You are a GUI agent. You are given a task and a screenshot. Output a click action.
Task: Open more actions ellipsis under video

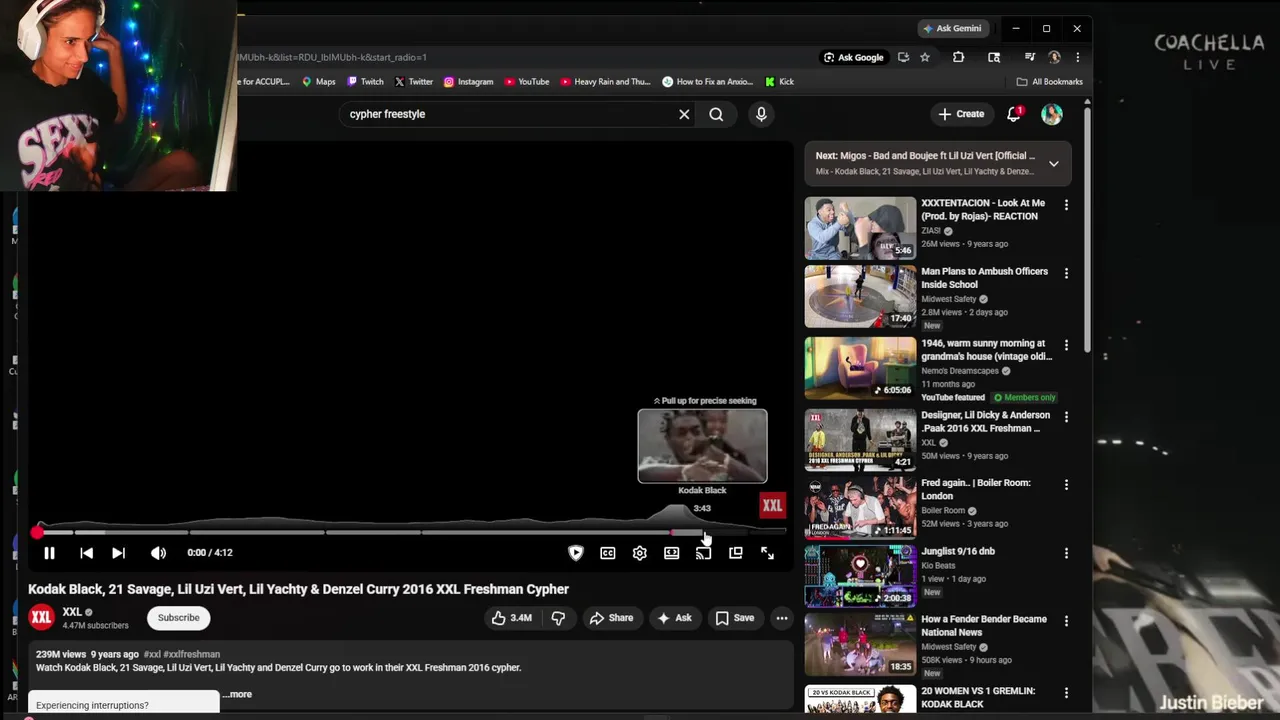[782, 618]
